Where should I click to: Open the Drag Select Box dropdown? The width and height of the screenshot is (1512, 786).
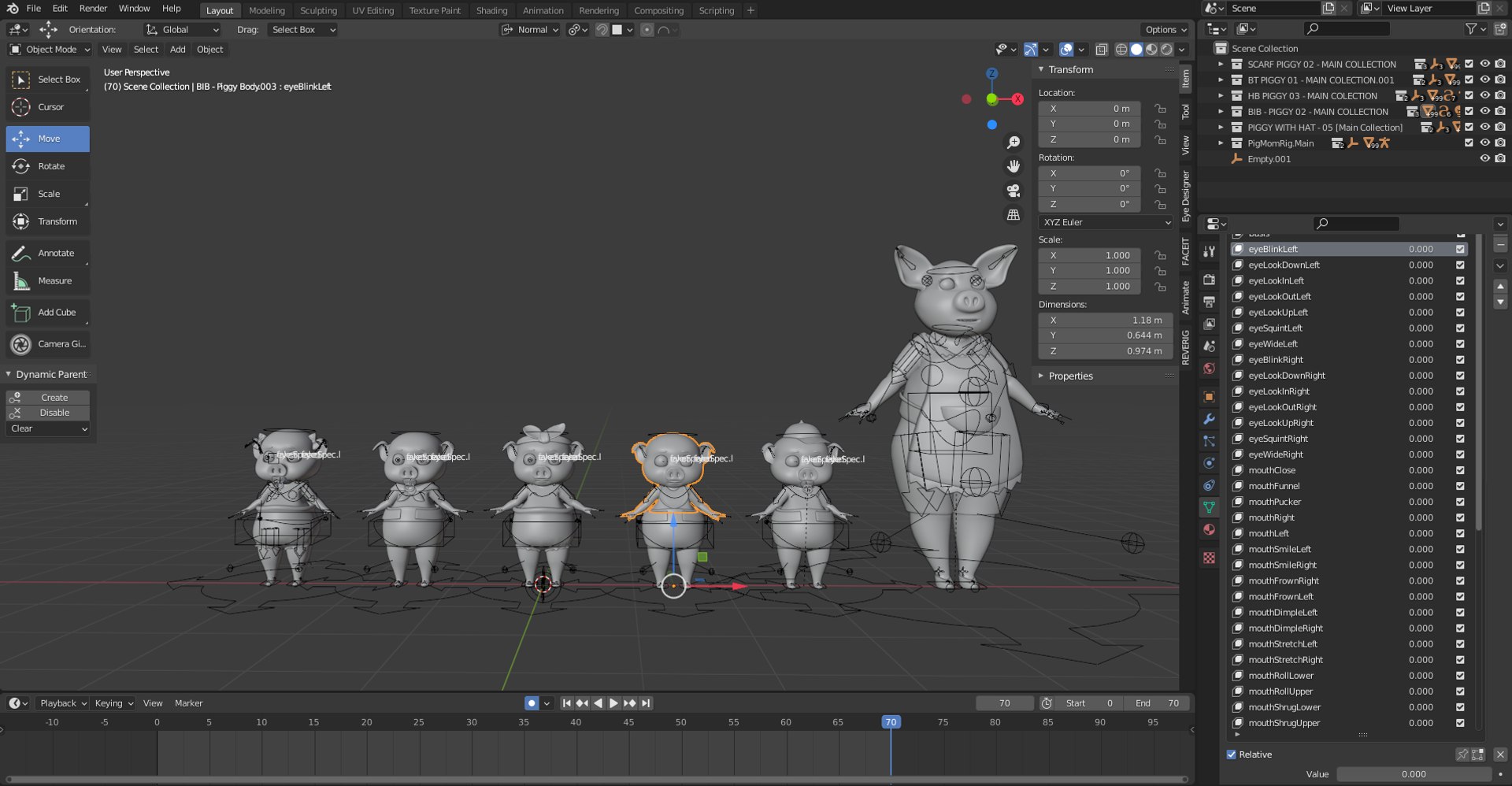302,30
